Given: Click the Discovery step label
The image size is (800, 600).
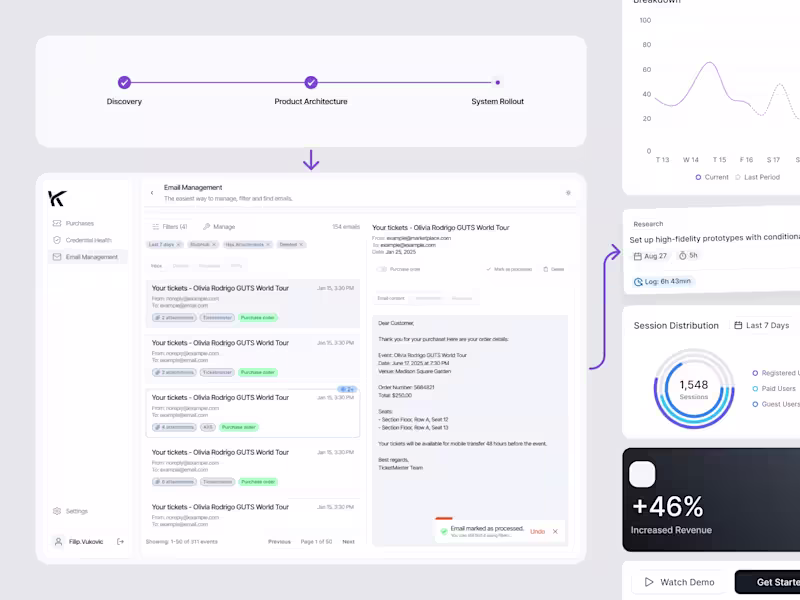Looking at the screenshot, I should 124,102.
